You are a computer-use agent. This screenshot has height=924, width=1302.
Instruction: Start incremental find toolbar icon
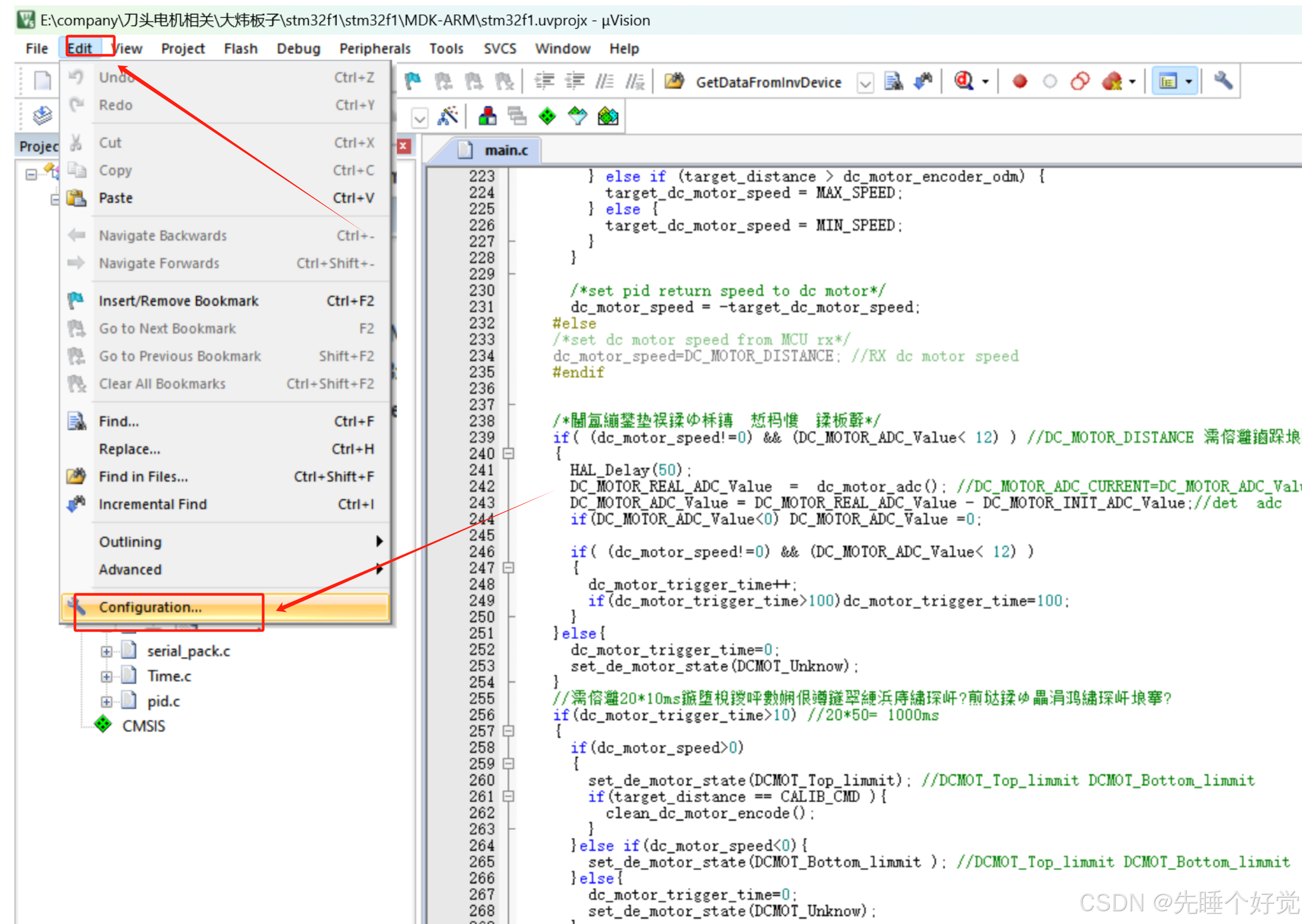click(x=923, y=81)
